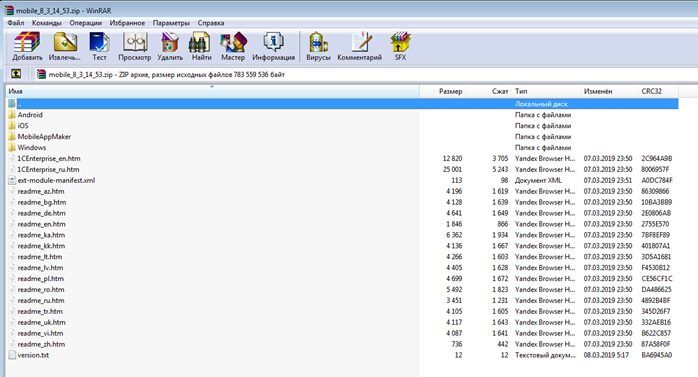Click the date 08.03.2019 5:17
This screenshot has width=698, height=377.
(x=606, y=355)
